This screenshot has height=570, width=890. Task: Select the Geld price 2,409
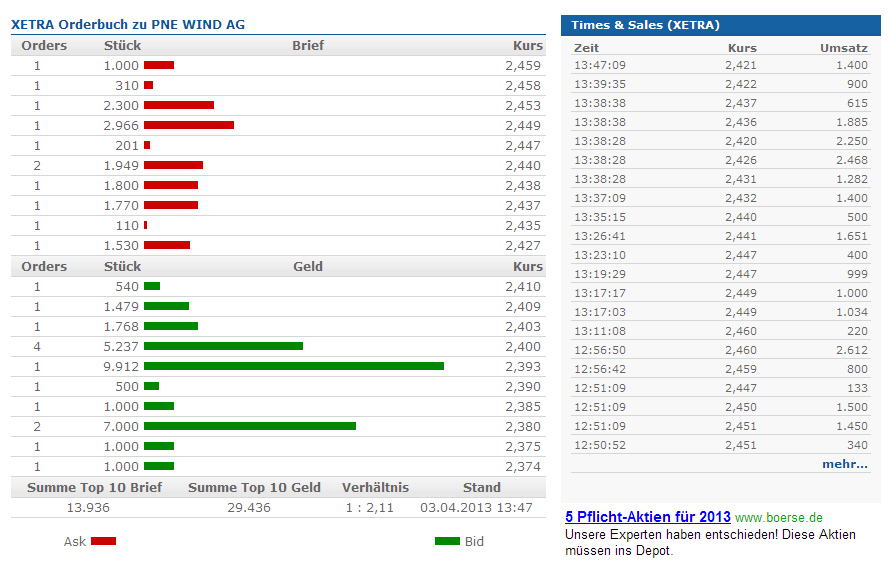523,307
